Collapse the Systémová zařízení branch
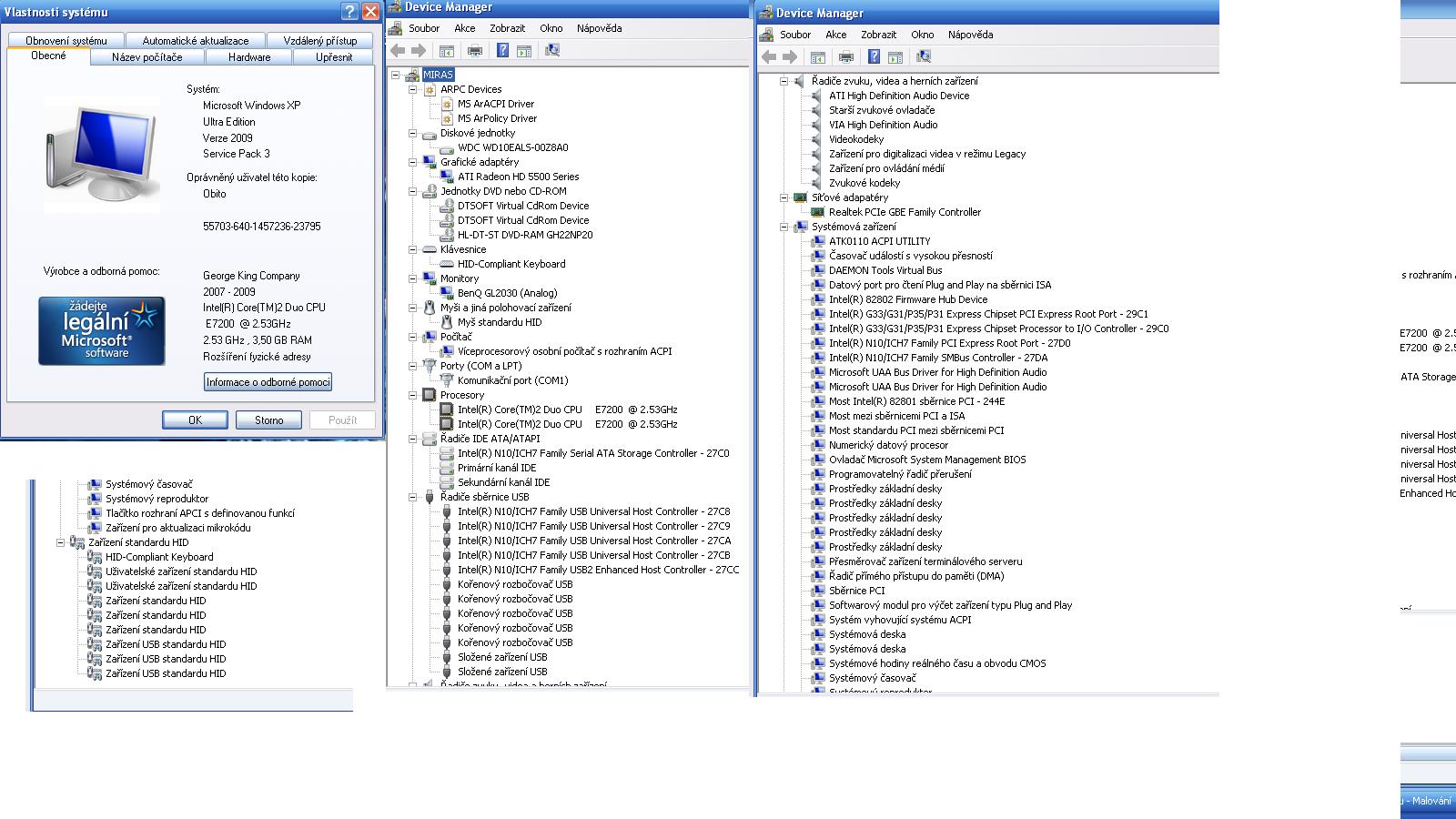 pos(784,227)
